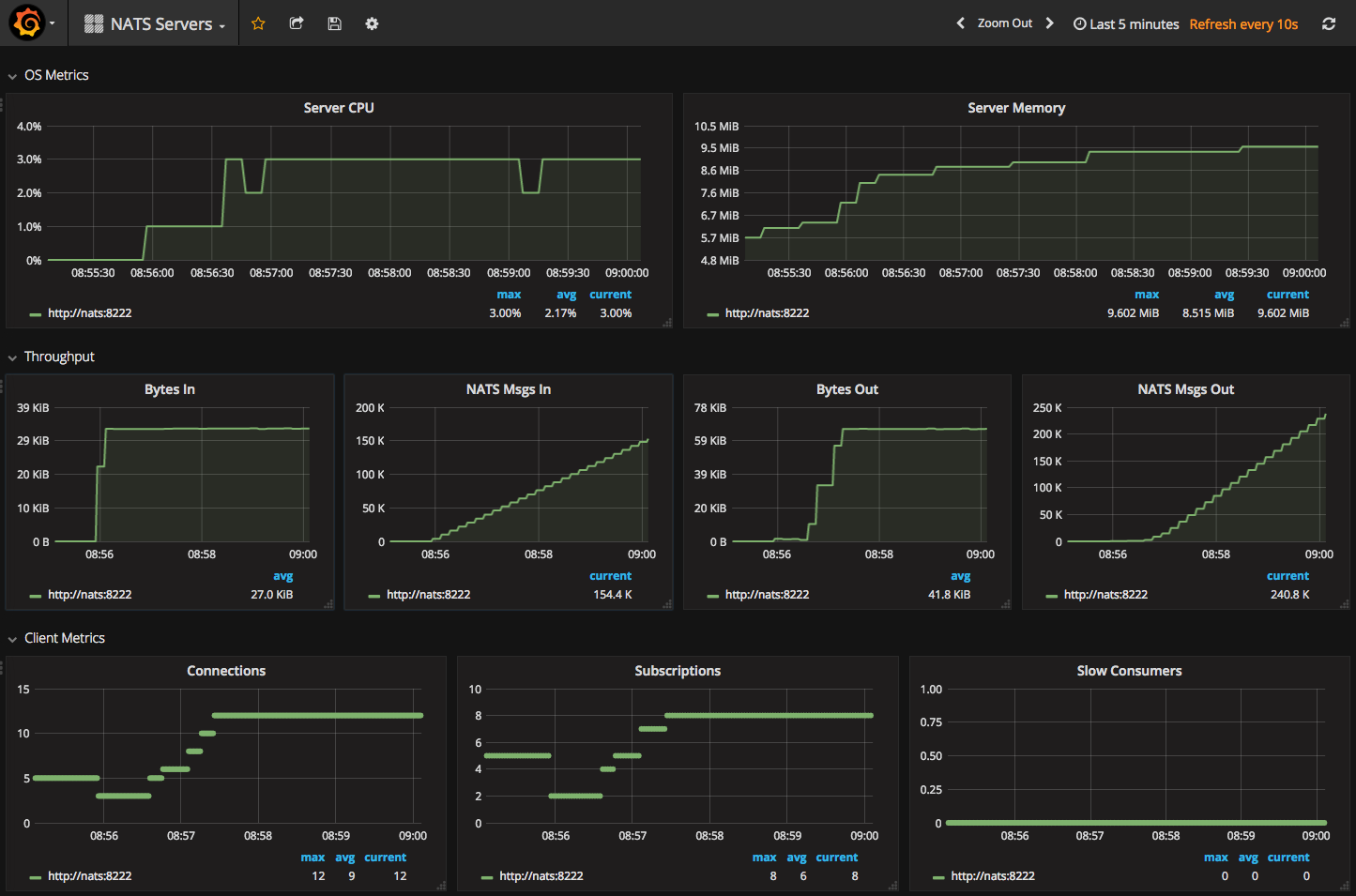Star this dashboard as favorite
This screenshot has width=1356, height=896.
pyautogui.click(x=258, y=23)
